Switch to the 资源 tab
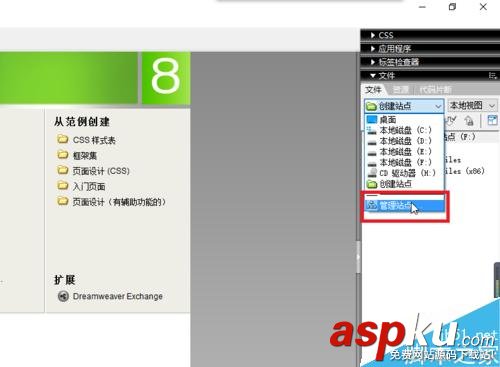The height and width of the screenshot is (367, 500). point(400,89)
